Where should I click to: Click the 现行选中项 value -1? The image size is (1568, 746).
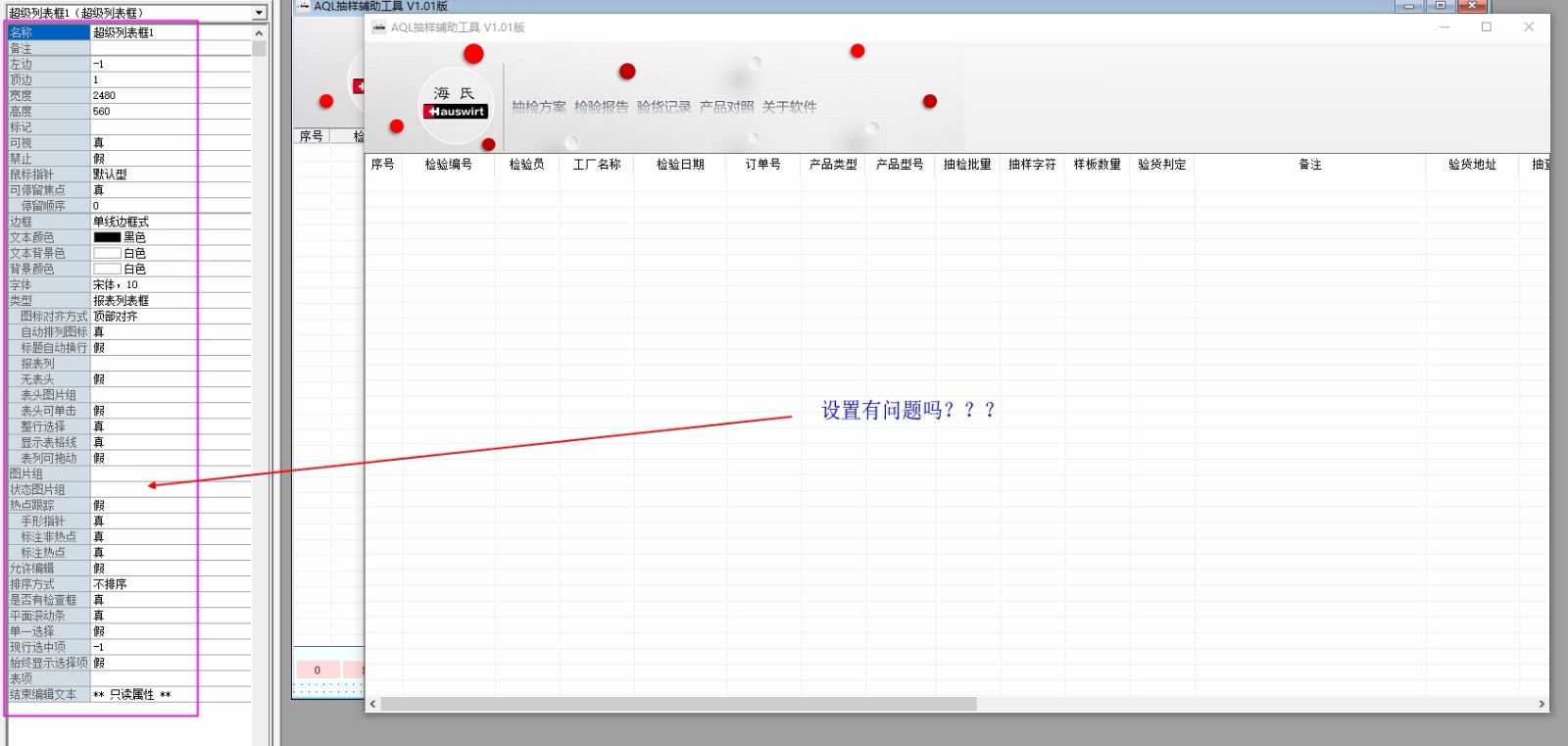pyautogui.click(x=171, y=647)
